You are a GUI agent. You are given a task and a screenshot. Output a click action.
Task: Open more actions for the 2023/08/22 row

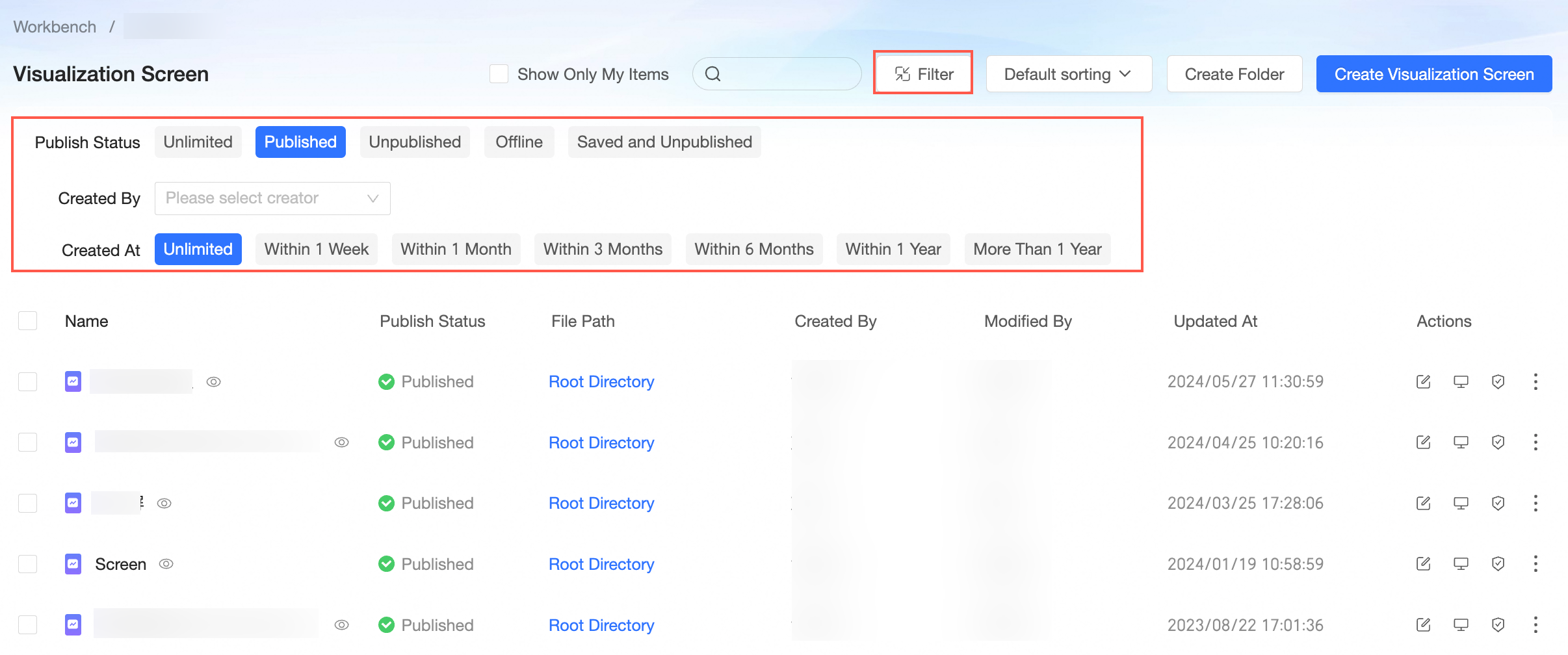point(1535,625)
